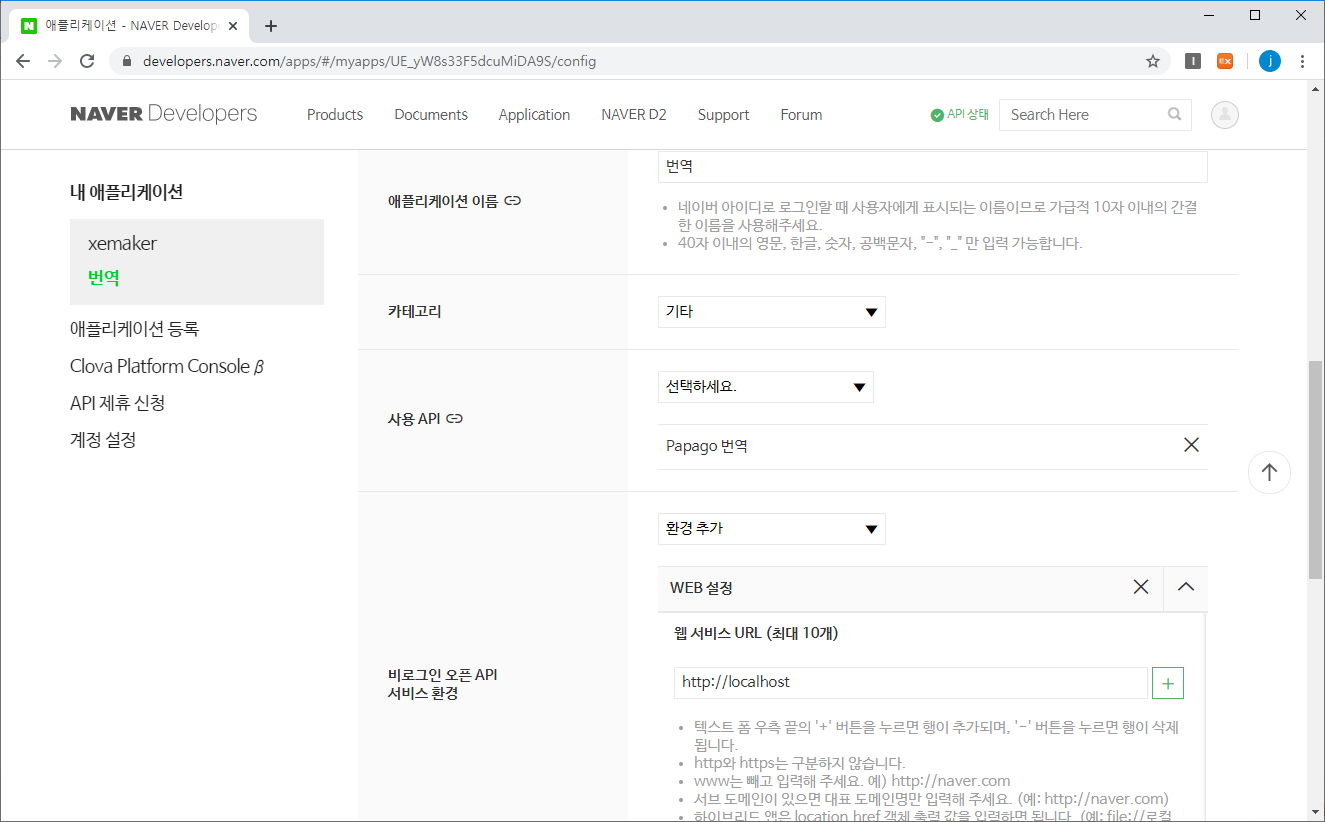
Task: Click the 비로그인 오픈 API 서비스 환경 label
Action: coord(443,684)
